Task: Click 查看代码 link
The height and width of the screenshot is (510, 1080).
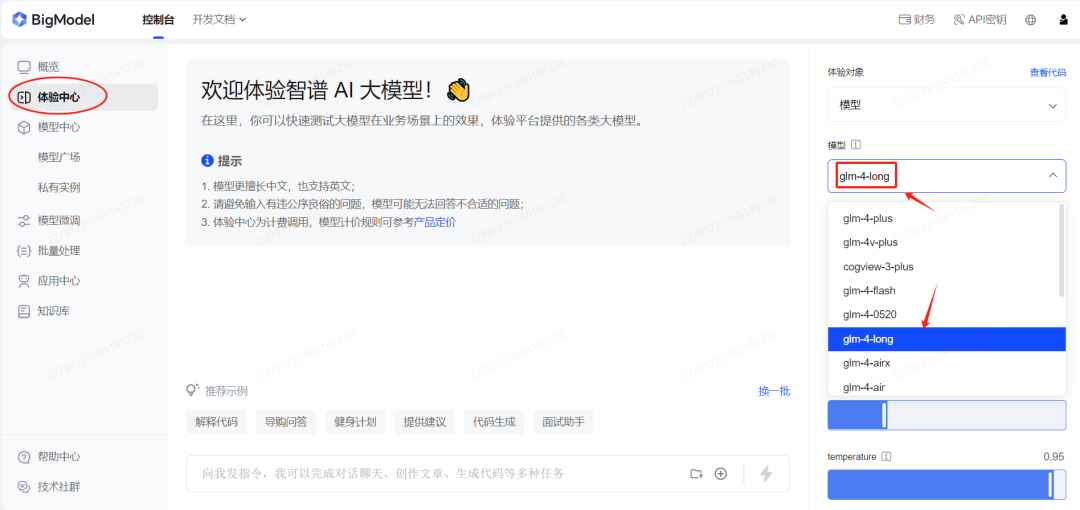Action: 1048,72
